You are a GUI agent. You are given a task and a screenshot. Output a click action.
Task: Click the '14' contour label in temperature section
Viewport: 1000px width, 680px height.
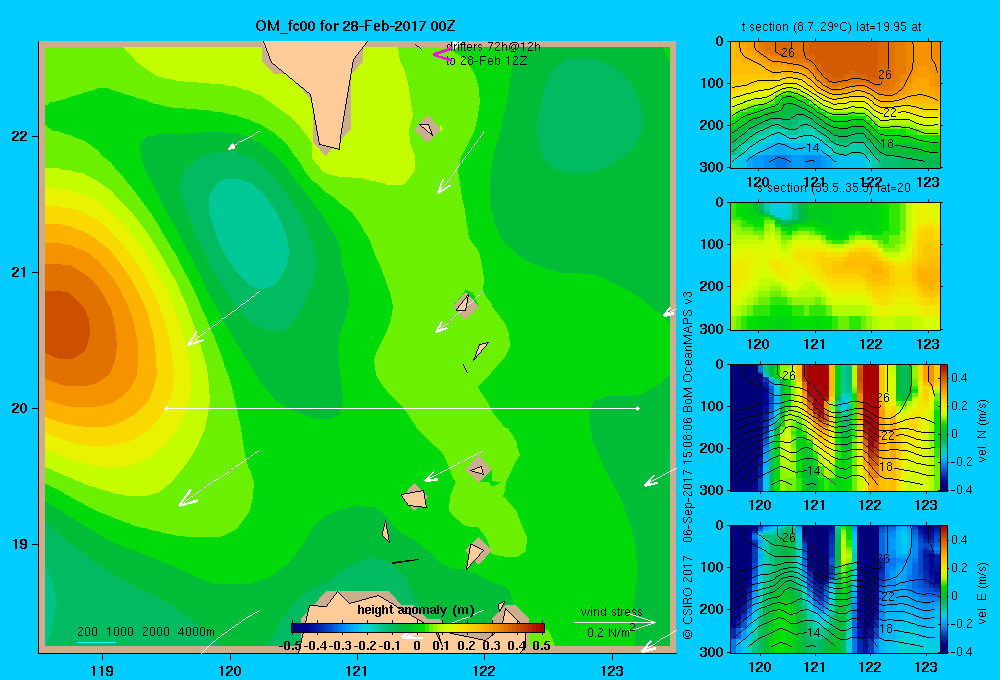tap(812, 148)
